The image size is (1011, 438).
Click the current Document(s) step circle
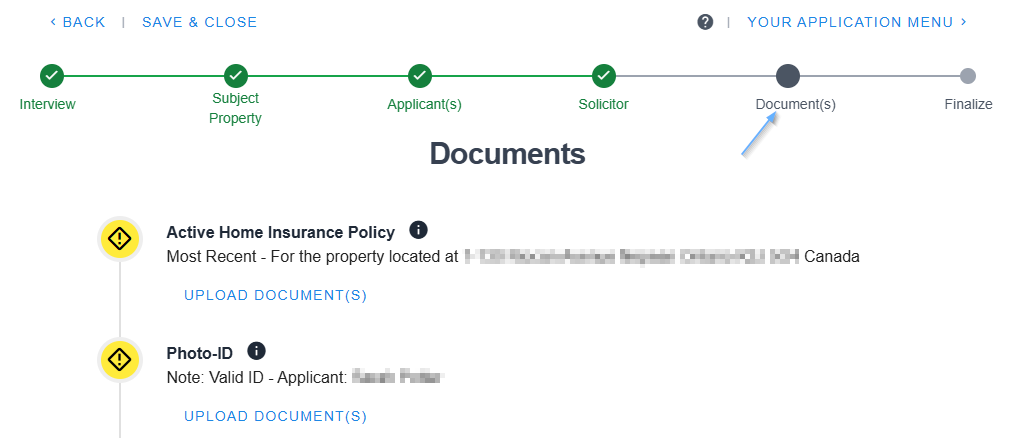(x=788, y=76)
